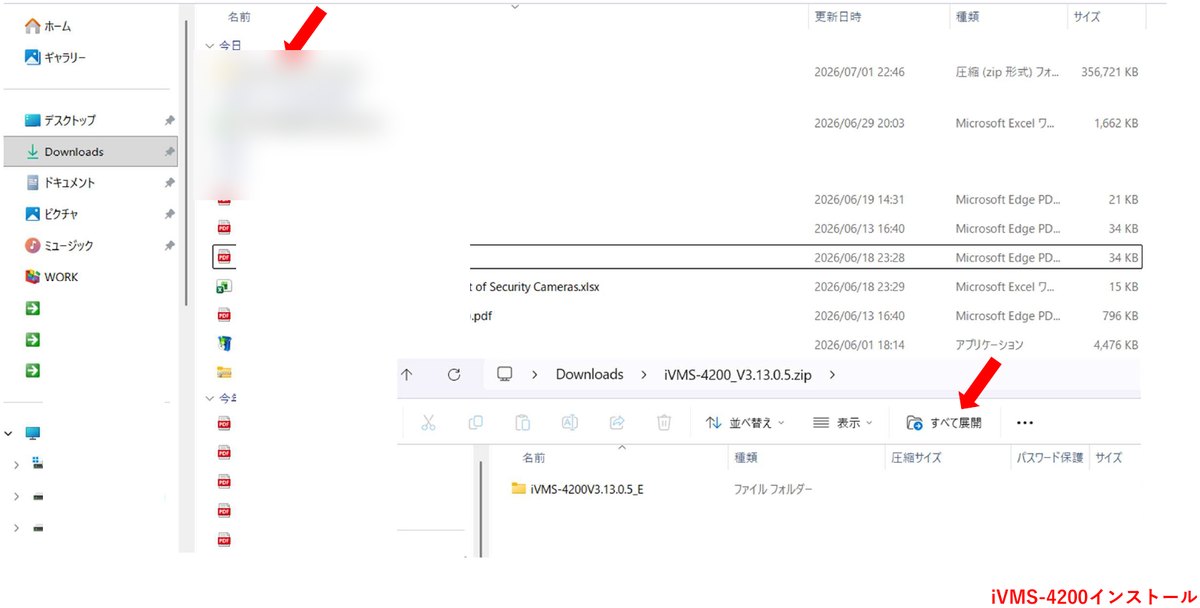The height and width of the screenshot is (608, 1200).
Task: Click the Copy icon in zip window toolbar
Action: (x=475, y=423)
